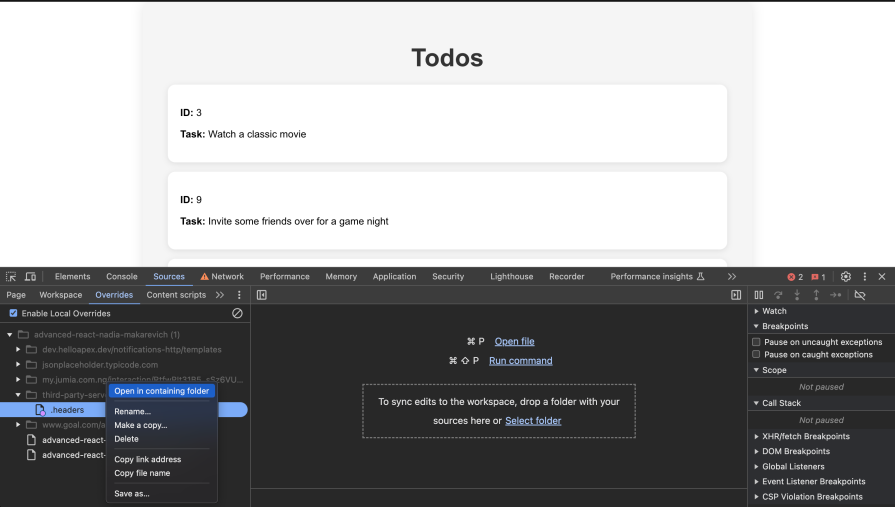Enable Pause on uncaught exceptions
Screen dimensions: 895x507
coord(756,342)
